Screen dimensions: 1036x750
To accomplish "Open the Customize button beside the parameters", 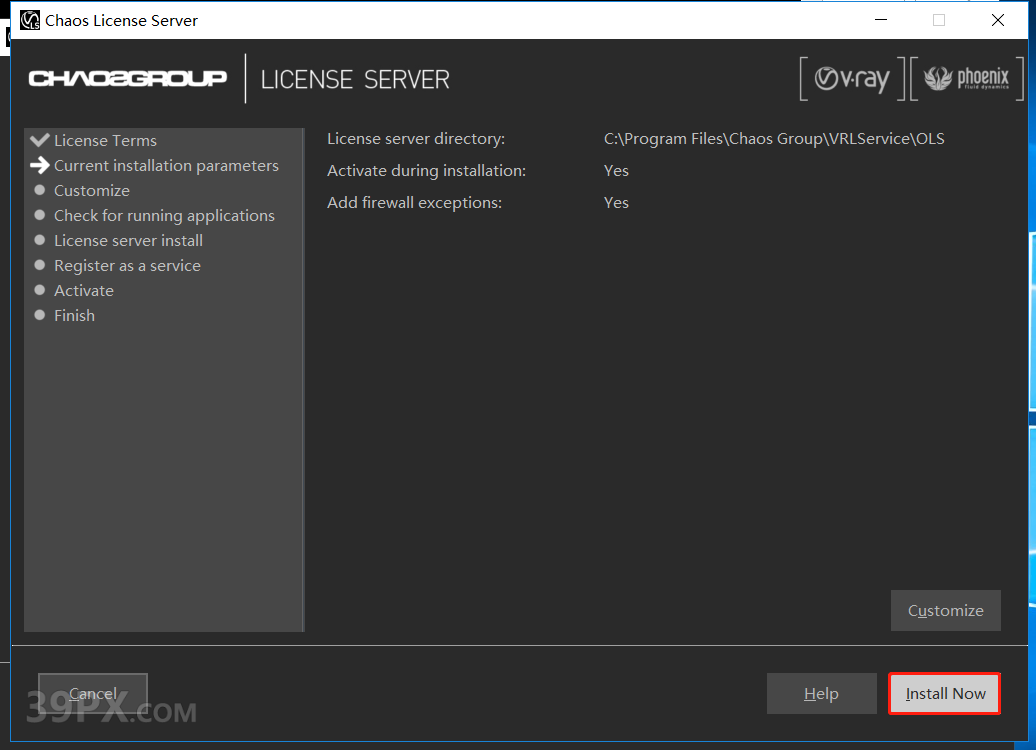I will tap(945, 611).
